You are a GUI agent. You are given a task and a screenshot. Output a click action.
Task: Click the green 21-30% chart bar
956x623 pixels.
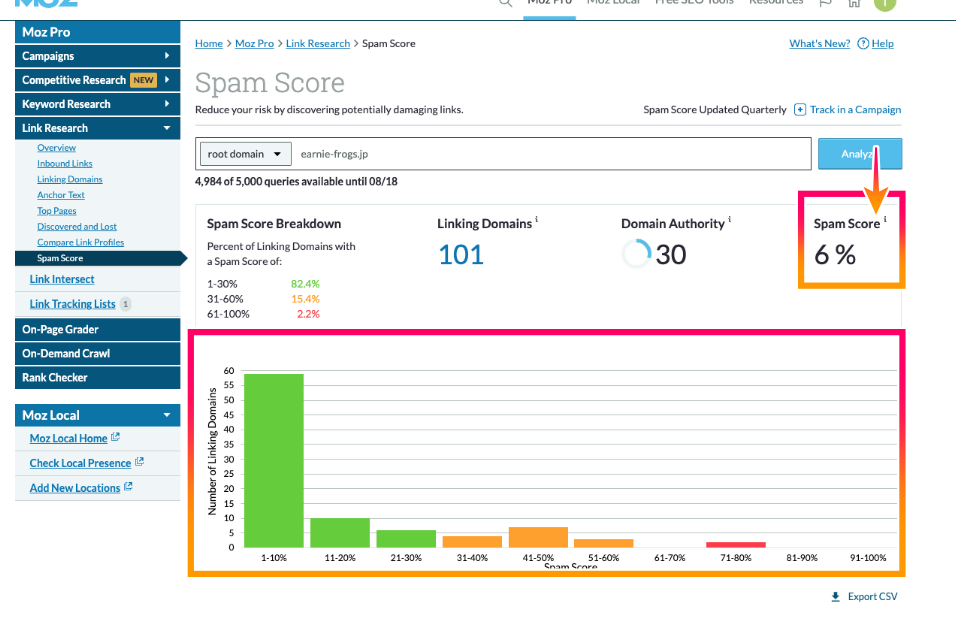pyautogui.click(x=406, y=538)
